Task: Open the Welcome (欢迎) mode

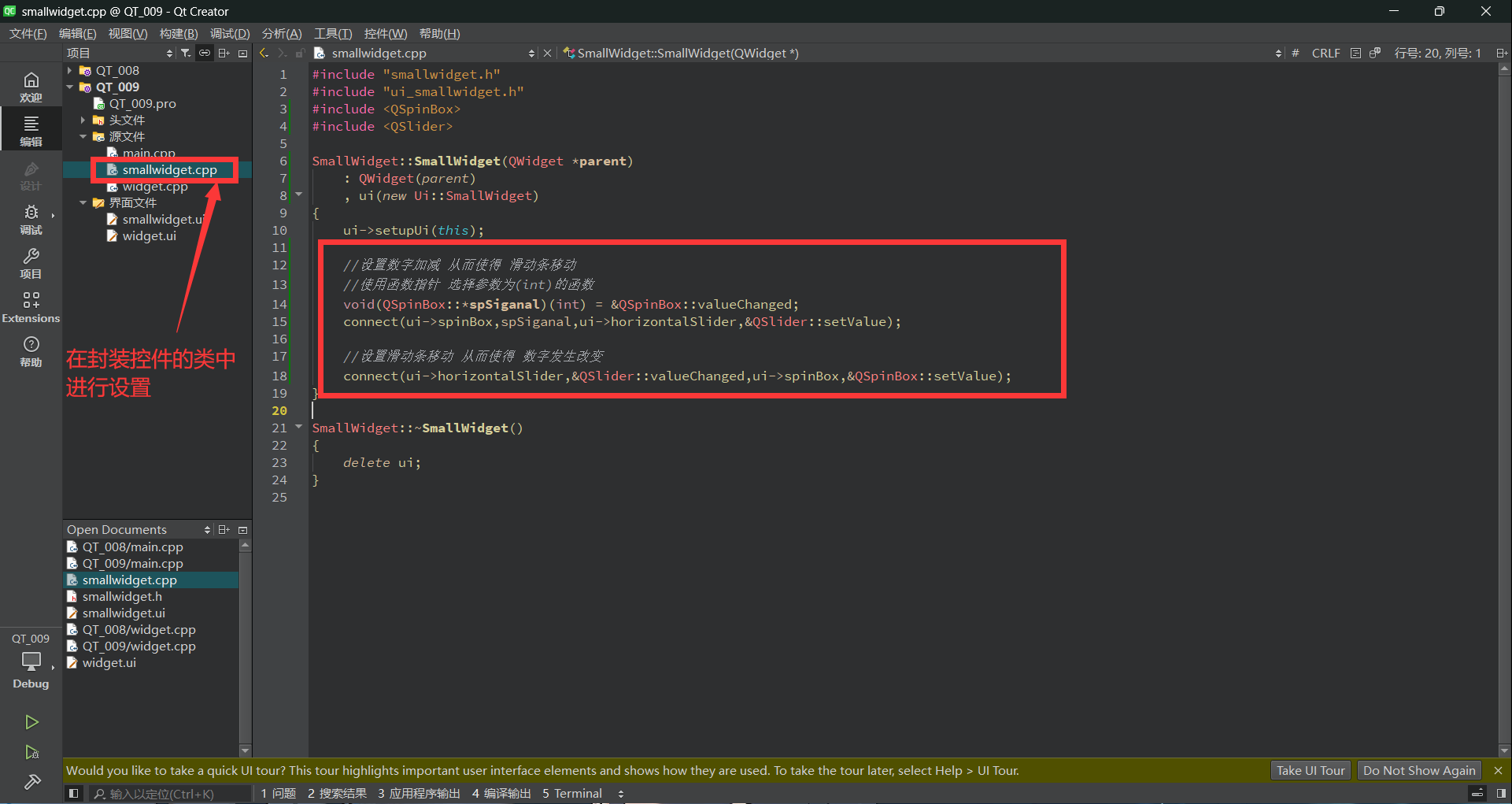Action: (31, 86)
